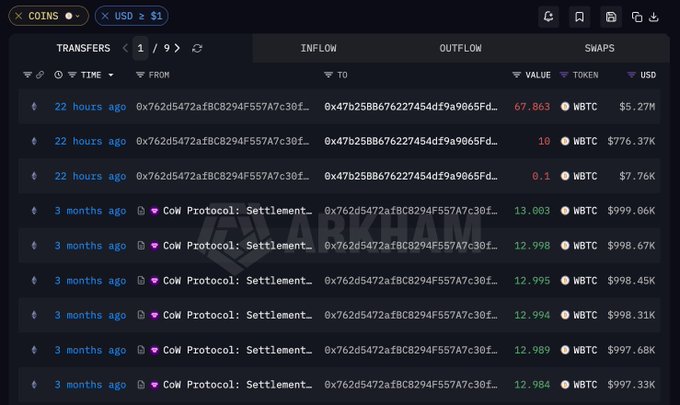Open recipient 0x47b25BB6... in 0.1 WBTC row
The image size is (680, 405).
411,176
